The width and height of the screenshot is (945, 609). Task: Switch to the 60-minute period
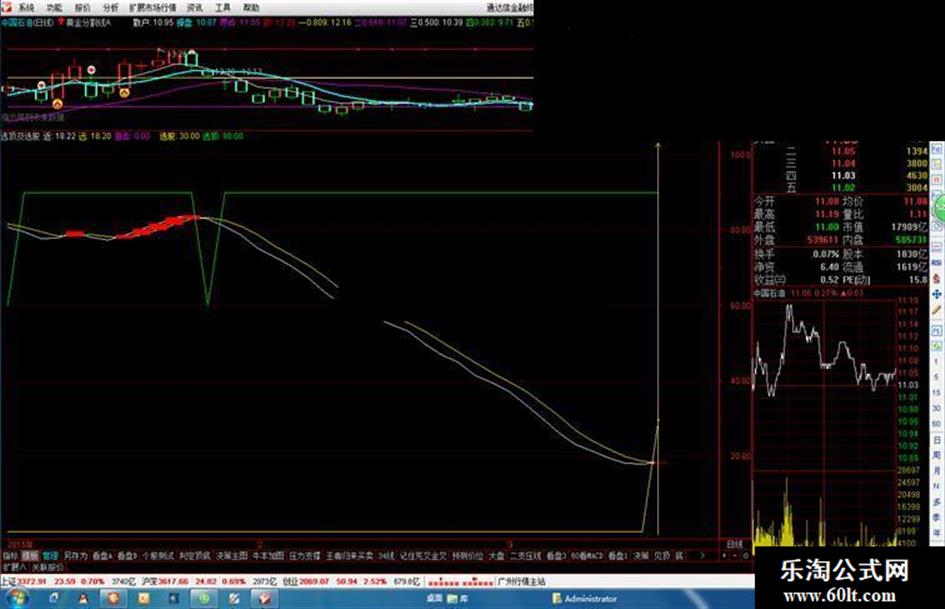click(x=937, y=424)
